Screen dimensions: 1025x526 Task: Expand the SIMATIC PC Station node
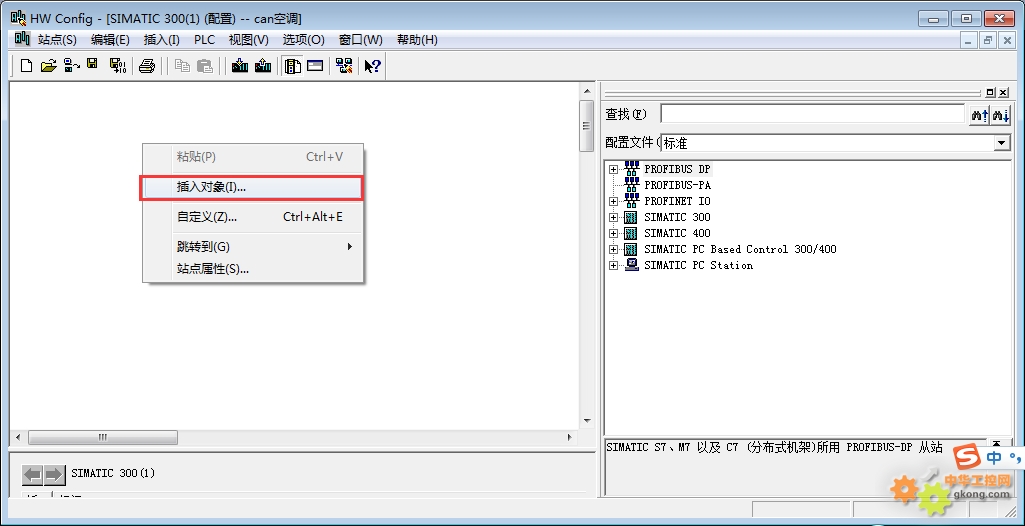tap(613, 265)
